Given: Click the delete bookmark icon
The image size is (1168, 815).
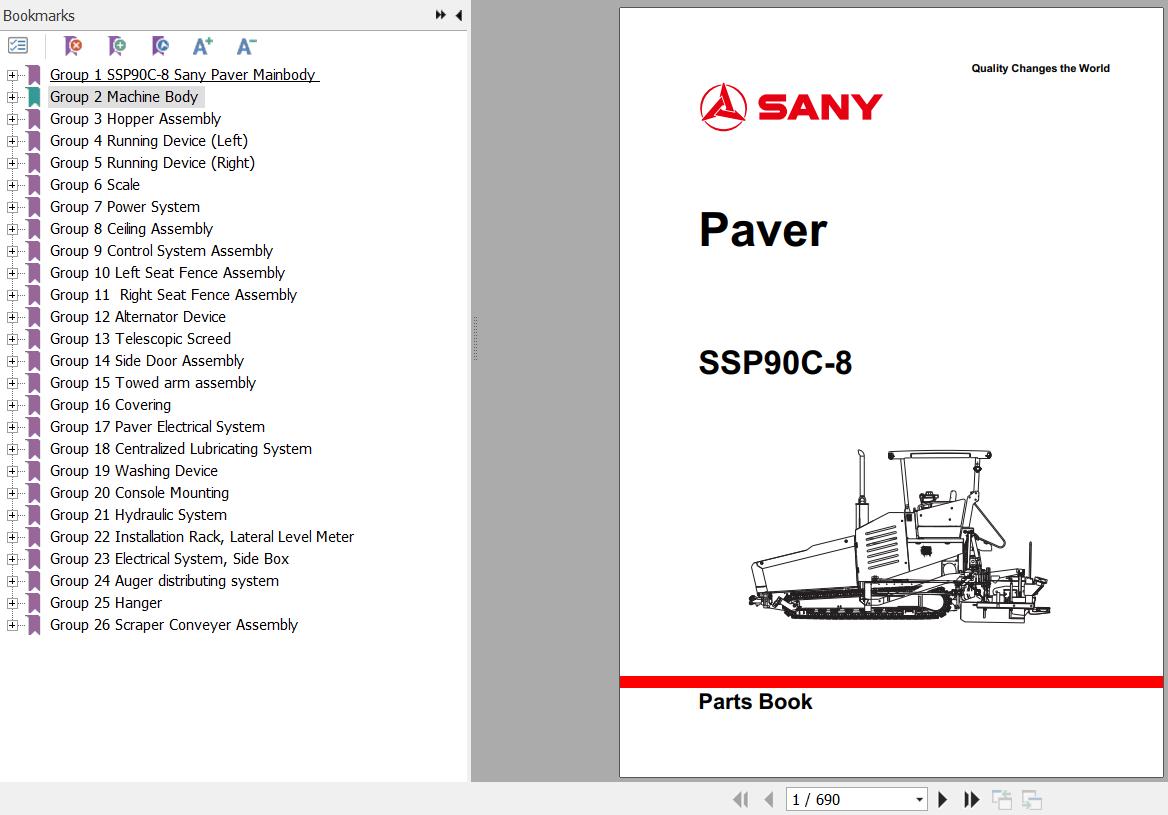Looking at the screenshot, I should tap(72, 46).
